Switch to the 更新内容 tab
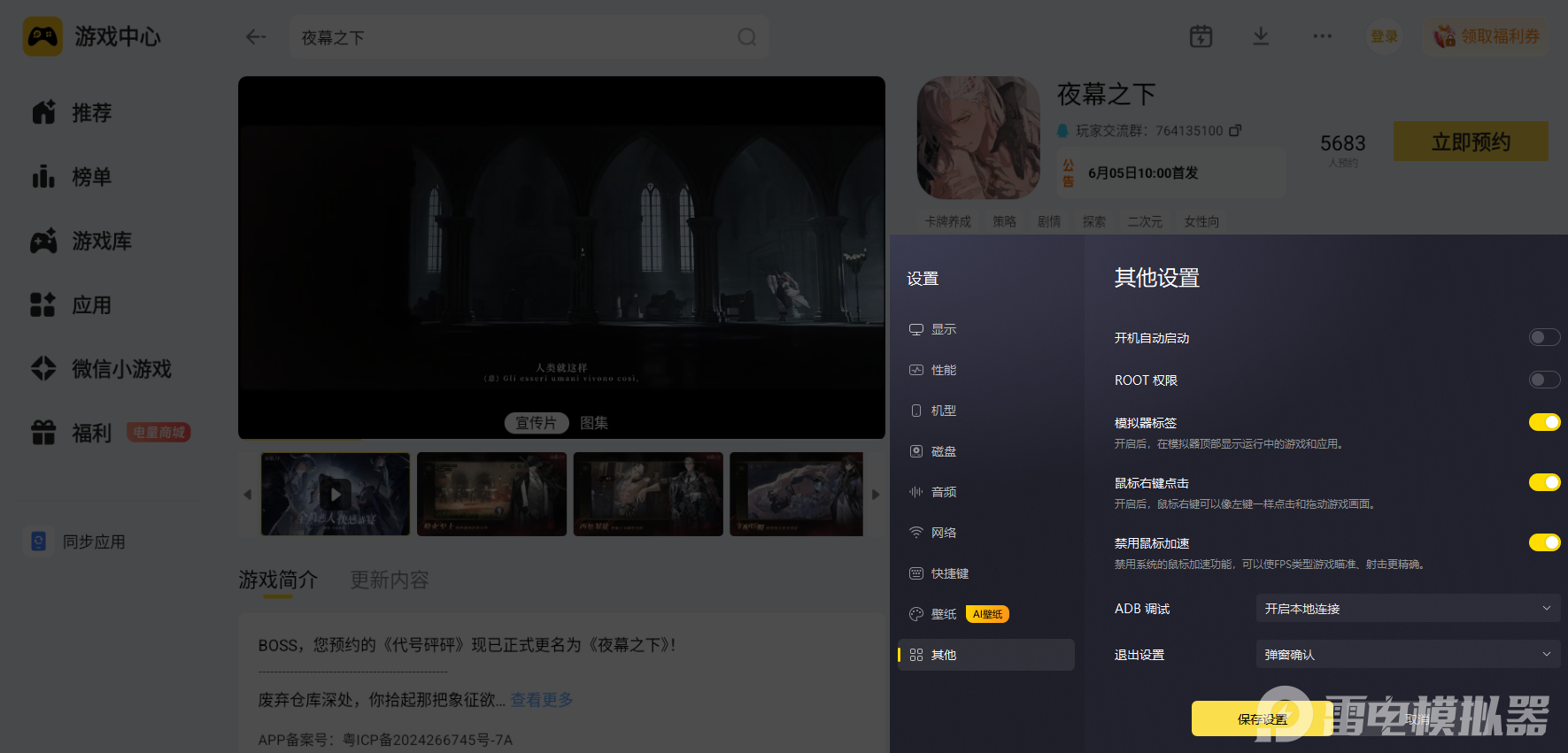1568x753 pixels. pyautogui.click(x=390, y=580)
